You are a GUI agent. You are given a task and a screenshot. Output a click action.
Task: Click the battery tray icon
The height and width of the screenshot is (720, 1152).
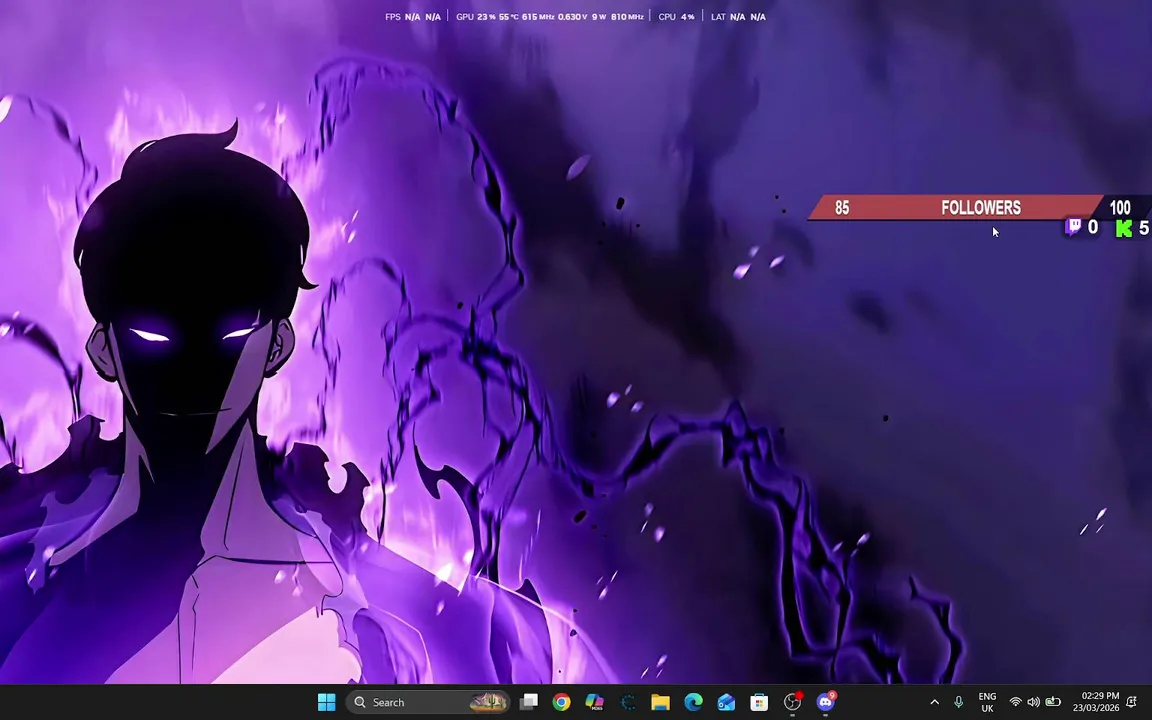(1053, 702)
